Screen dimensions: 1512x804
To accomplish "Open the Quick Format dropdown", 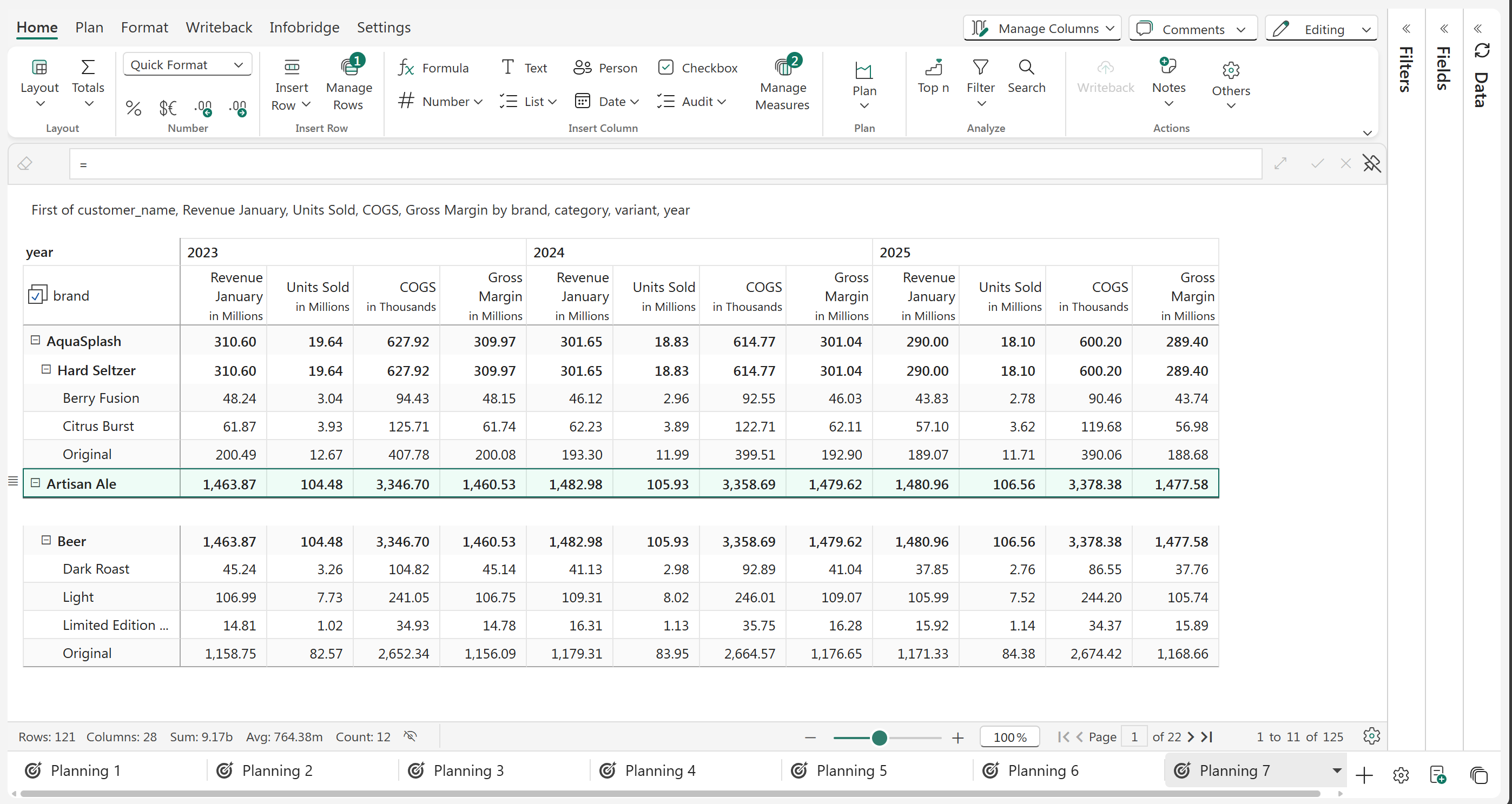I will pyautogui.click(x=187, y=64).
